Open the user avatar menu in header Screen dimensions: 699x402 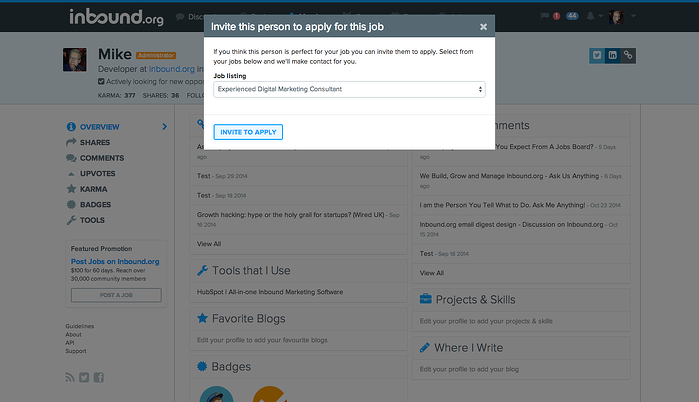[x=616, y=16]
